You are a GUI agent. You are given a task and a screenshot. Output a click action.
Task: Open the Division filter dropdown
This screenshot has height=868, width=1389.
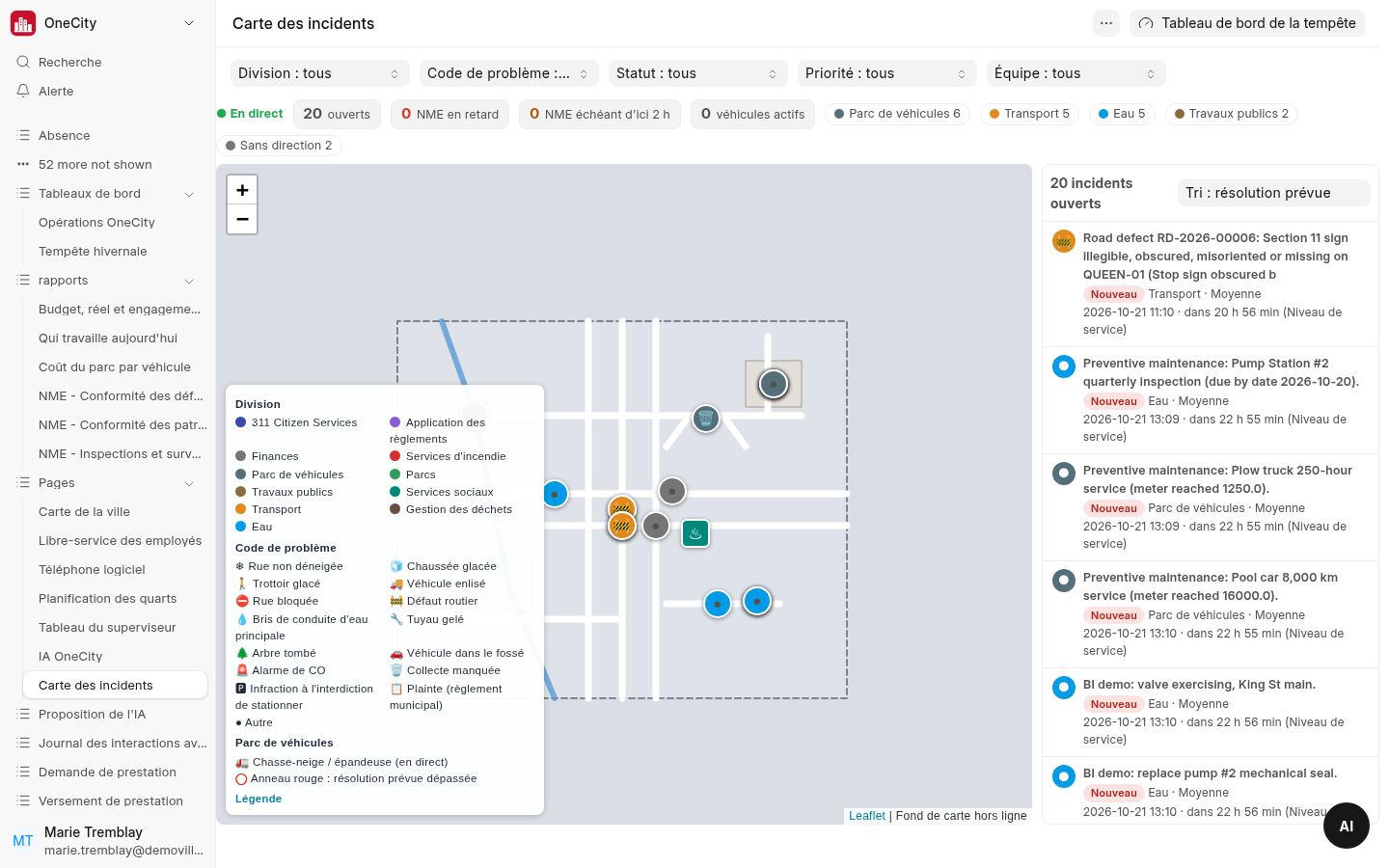click(x=318, y=73)
